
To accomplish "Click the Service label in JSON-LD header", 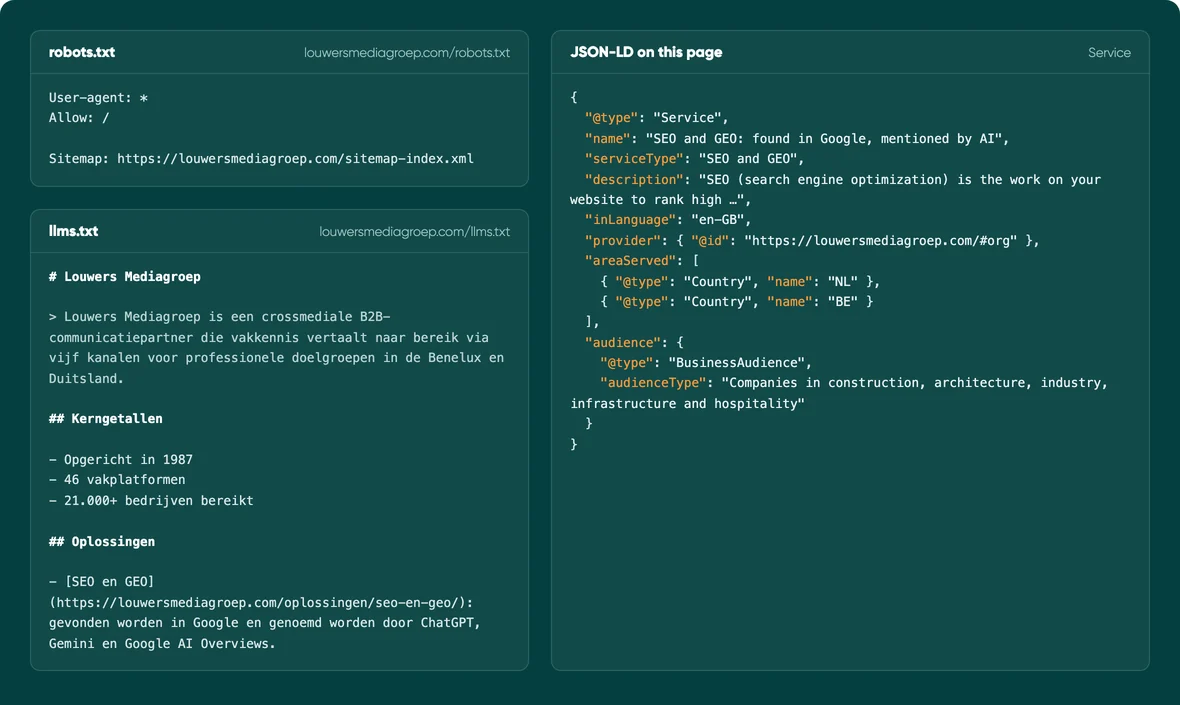I will (x=1109, y=53).
